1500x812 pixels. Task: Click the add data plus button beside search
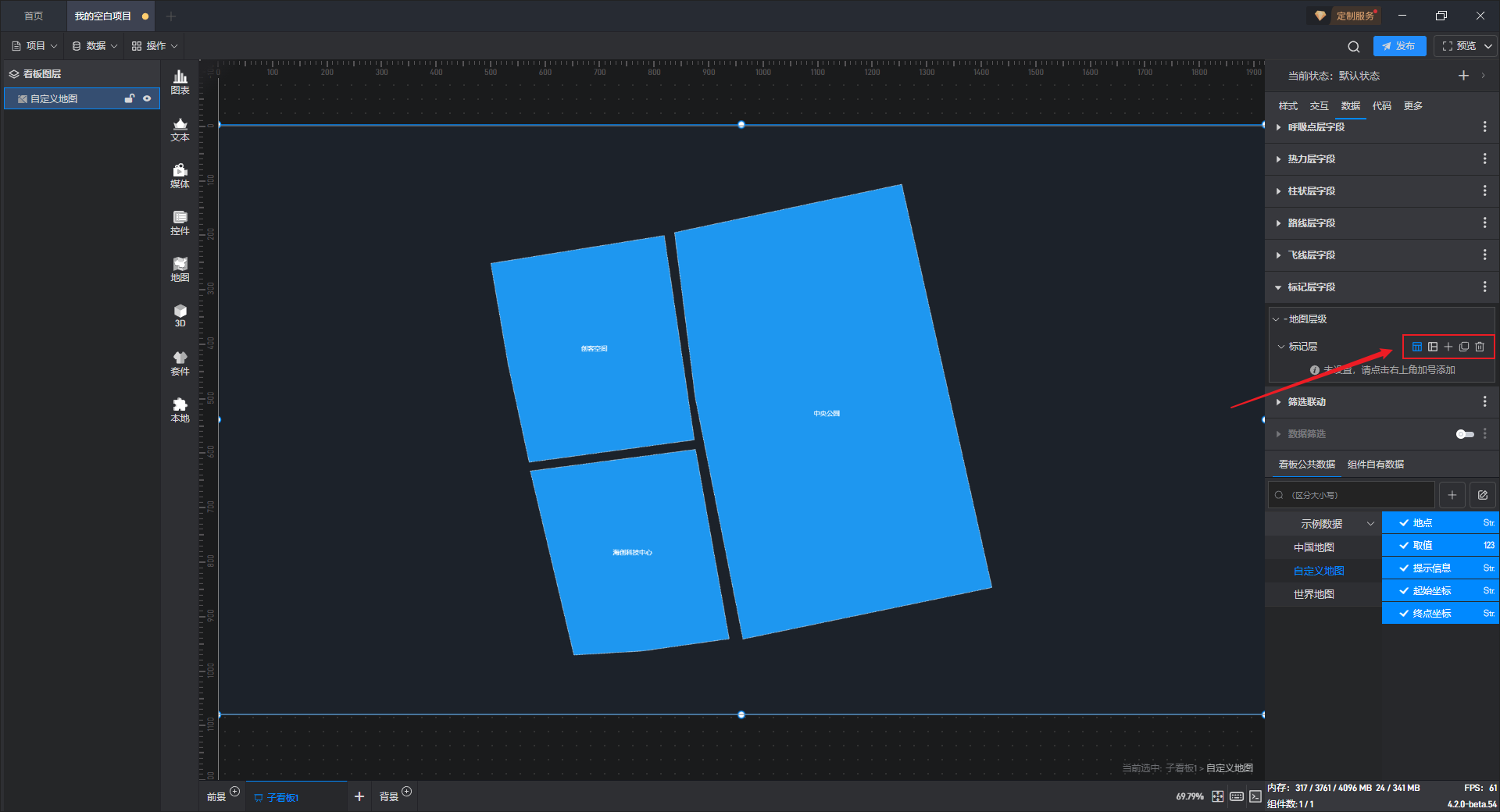[1452, 495]
